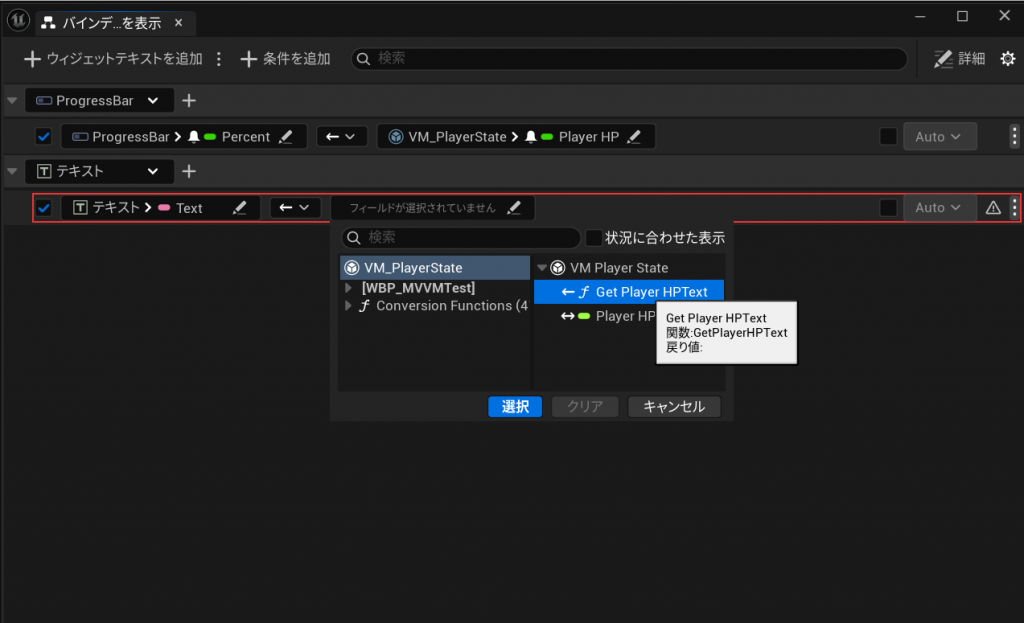1024x623 pixels.
Task: Click plus icon next to ProgressBar group
Action: (189, 101)
